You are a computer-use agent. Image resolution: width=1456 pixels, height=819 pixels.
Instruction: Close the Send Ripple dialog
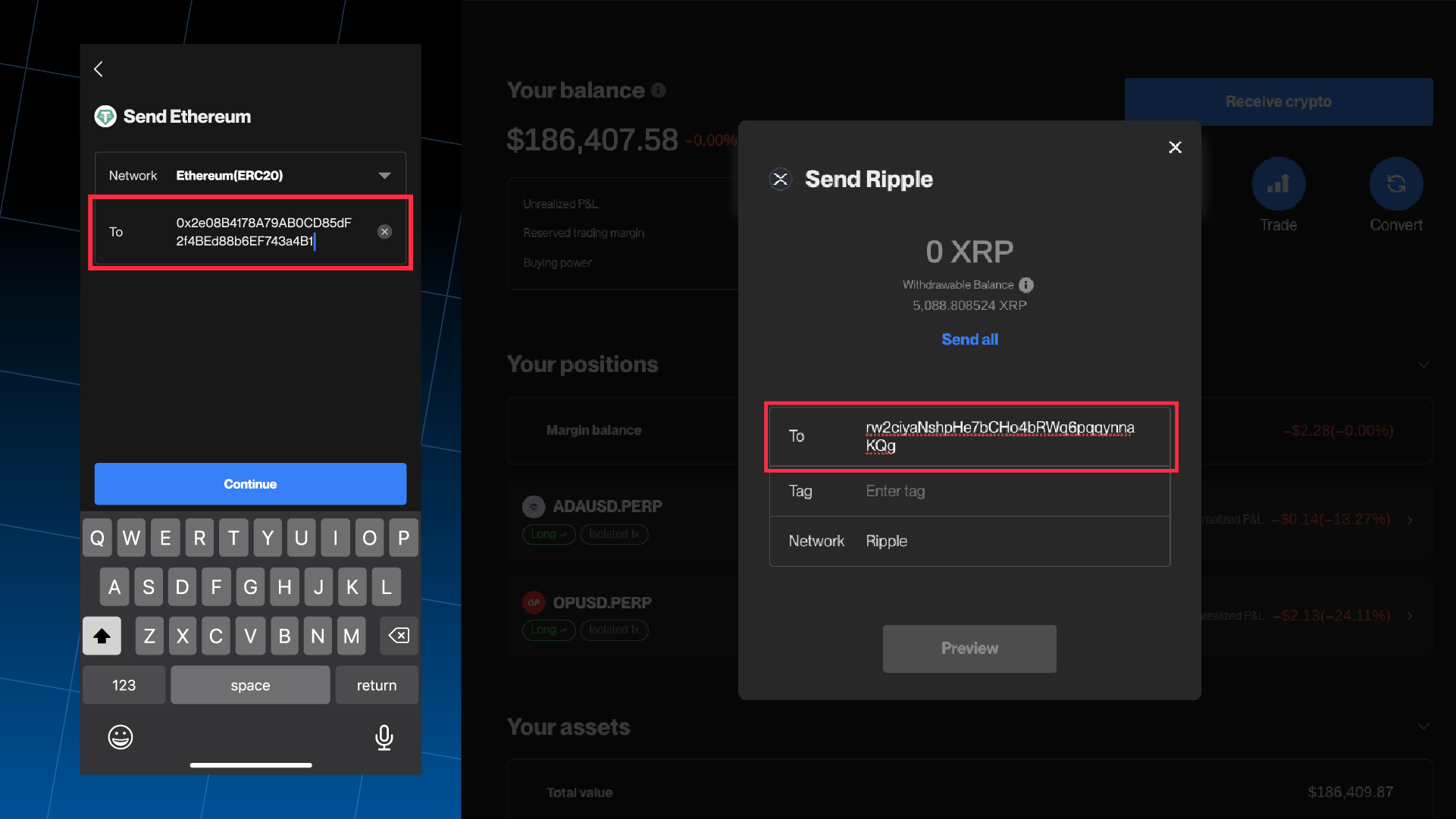1176,147
